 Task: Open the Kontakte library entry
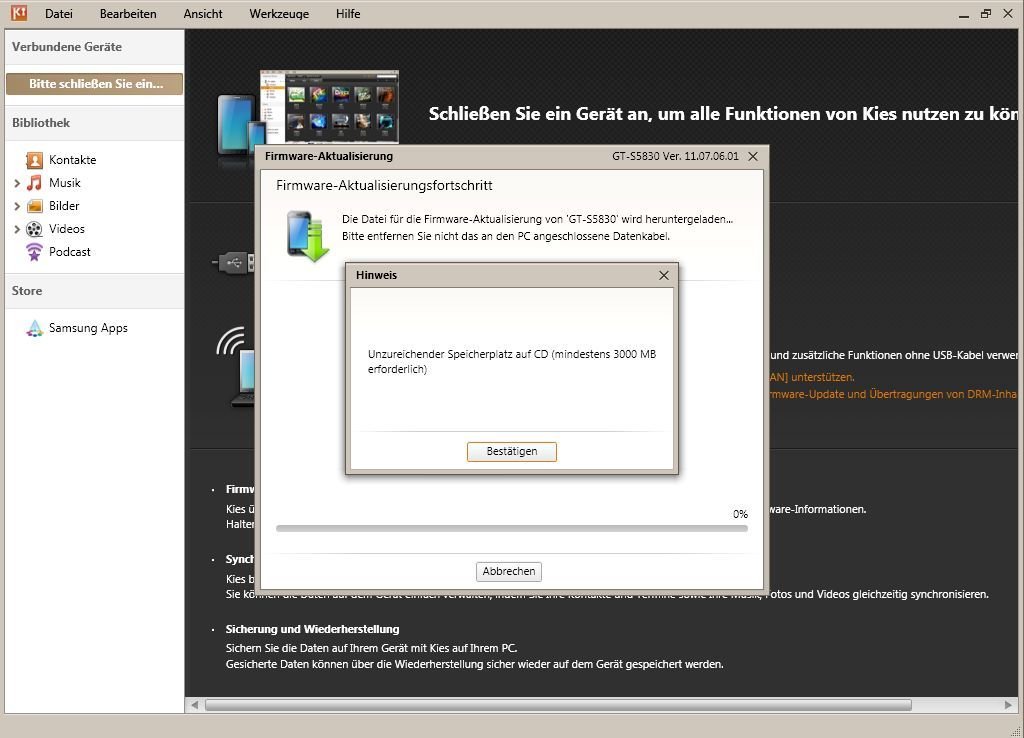[72, 160]
